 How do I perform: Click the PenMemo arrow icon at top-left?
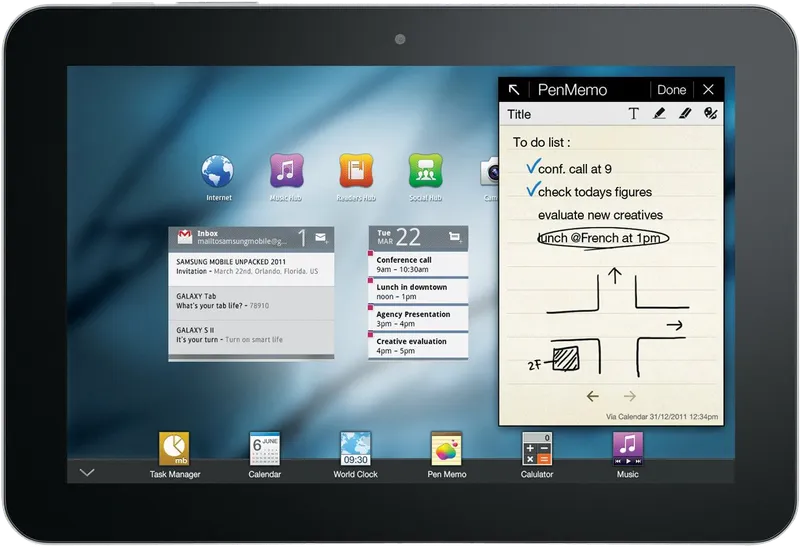tap(514, 90)
